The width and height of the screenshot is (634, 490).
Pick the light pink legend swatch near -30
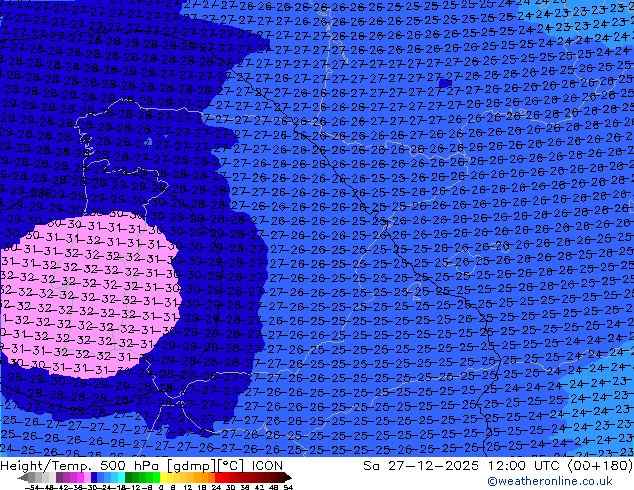[87, 477]
